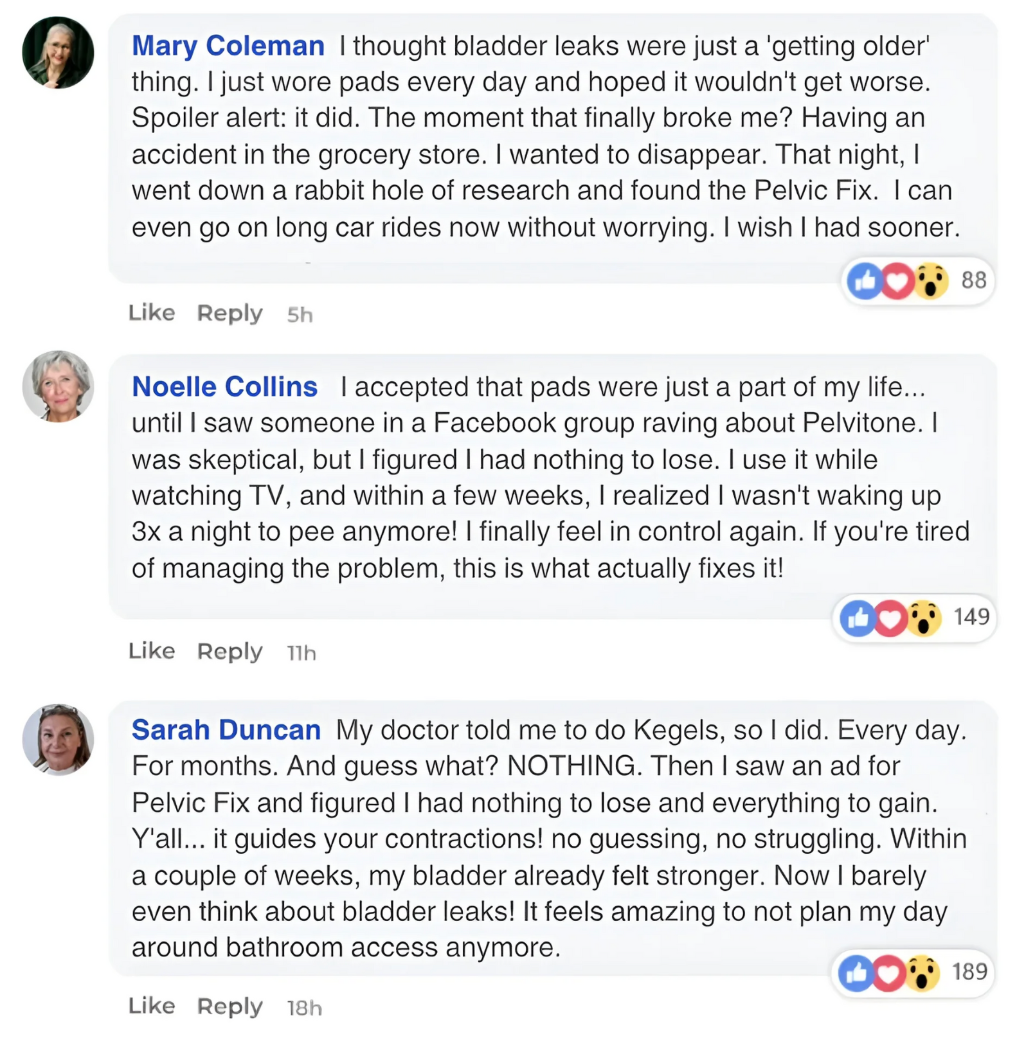Click the wow emoji reaction on Noelle Collins' comment
Screen dimensions: 1014x1040
click(x=923, y=618)
